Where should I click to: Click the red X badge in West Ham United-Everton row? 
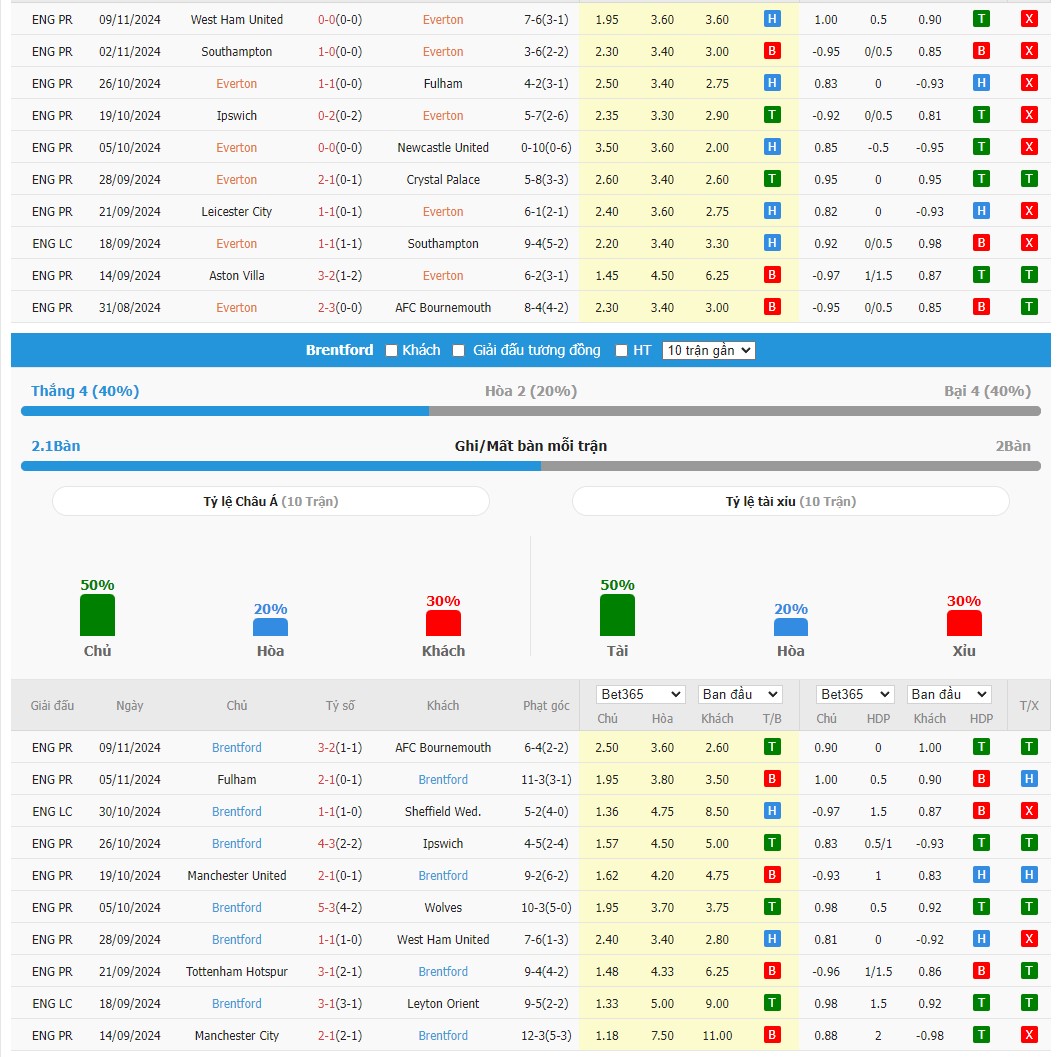coord(1029,19)
